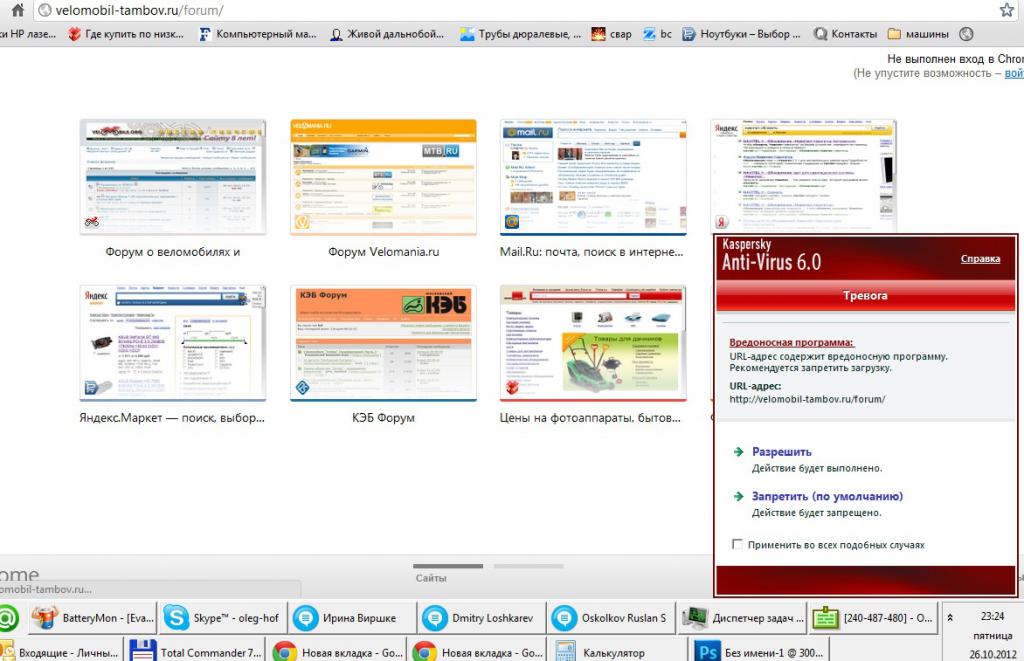Open Живой дальнобой bookmark
This screenshot has width=1024, height=661.
click(x=387, y=34)
